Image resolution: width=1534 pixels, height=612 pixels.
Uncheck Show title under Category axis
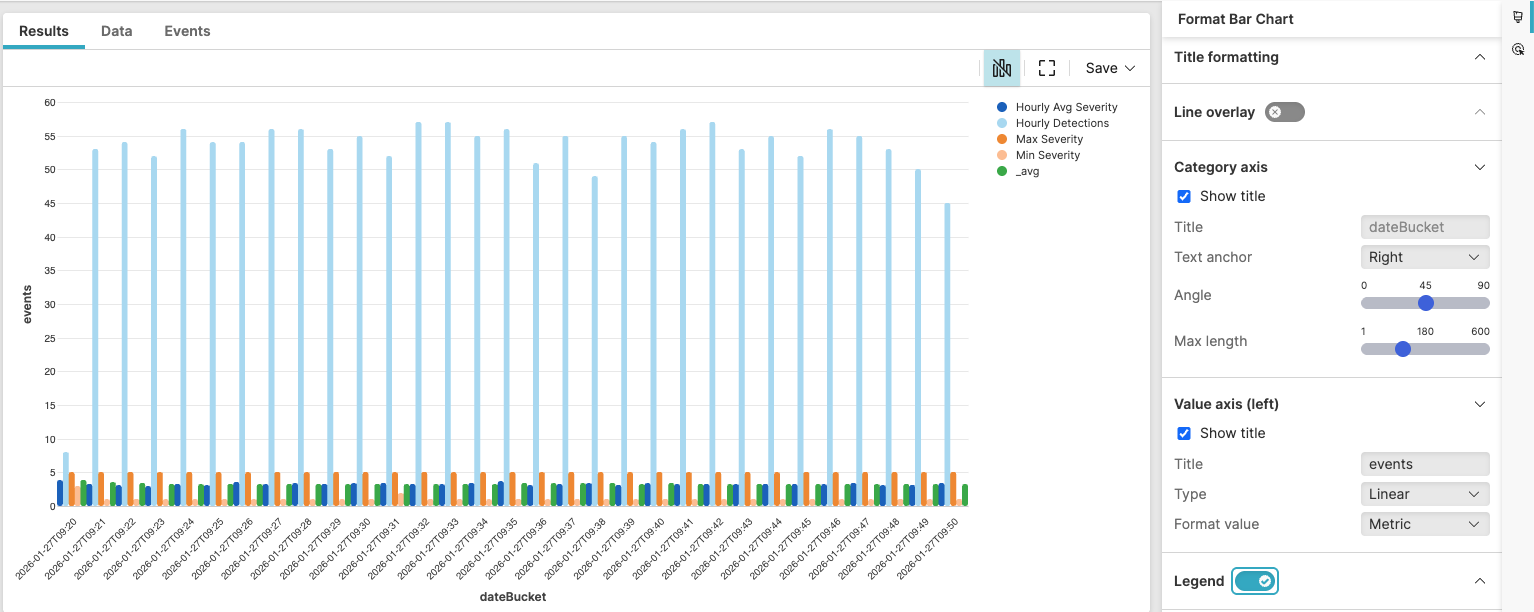click(x=1184, y=196)
